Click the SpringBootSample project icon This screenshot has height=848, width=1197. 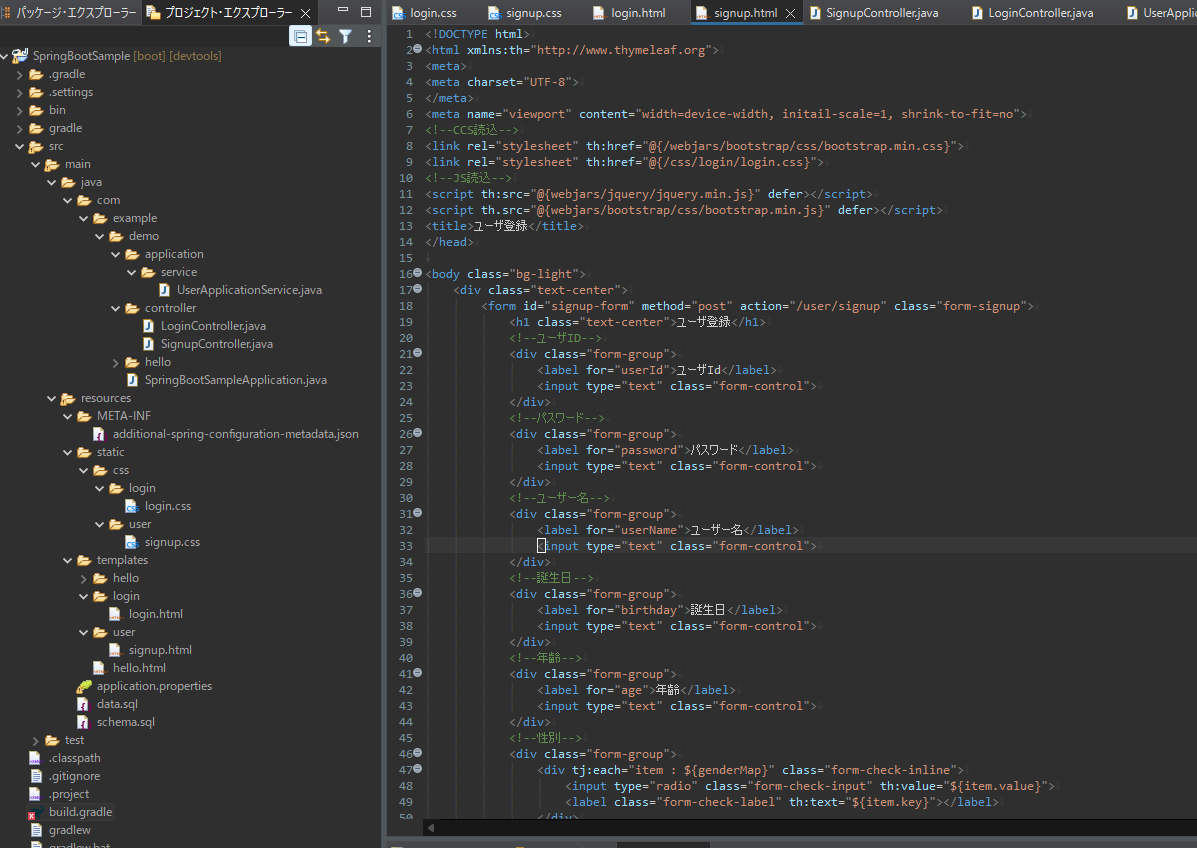pyautogui.click(x=19, y=56)
